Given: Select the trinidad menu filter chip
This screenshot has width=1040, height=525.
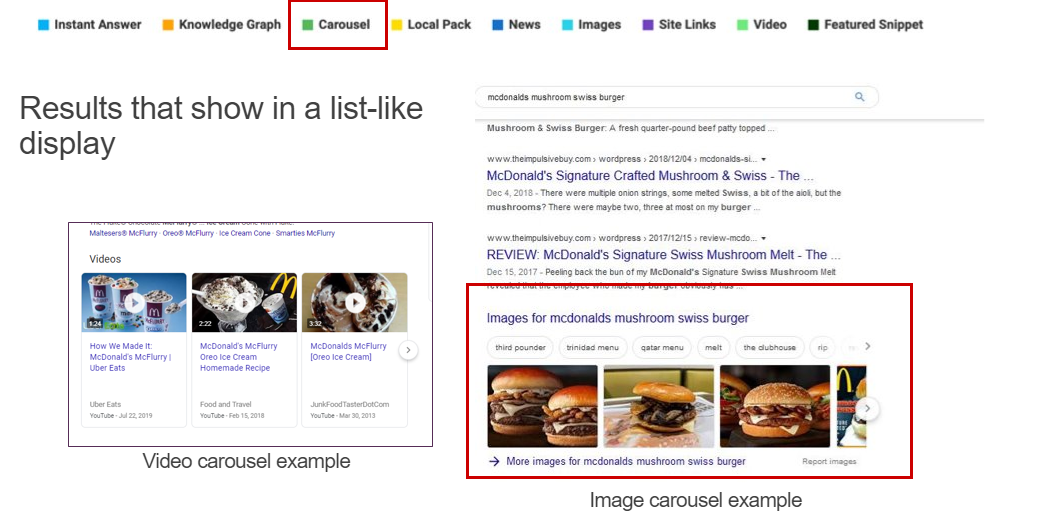Looking at the screenshot, I should point(592,347).
